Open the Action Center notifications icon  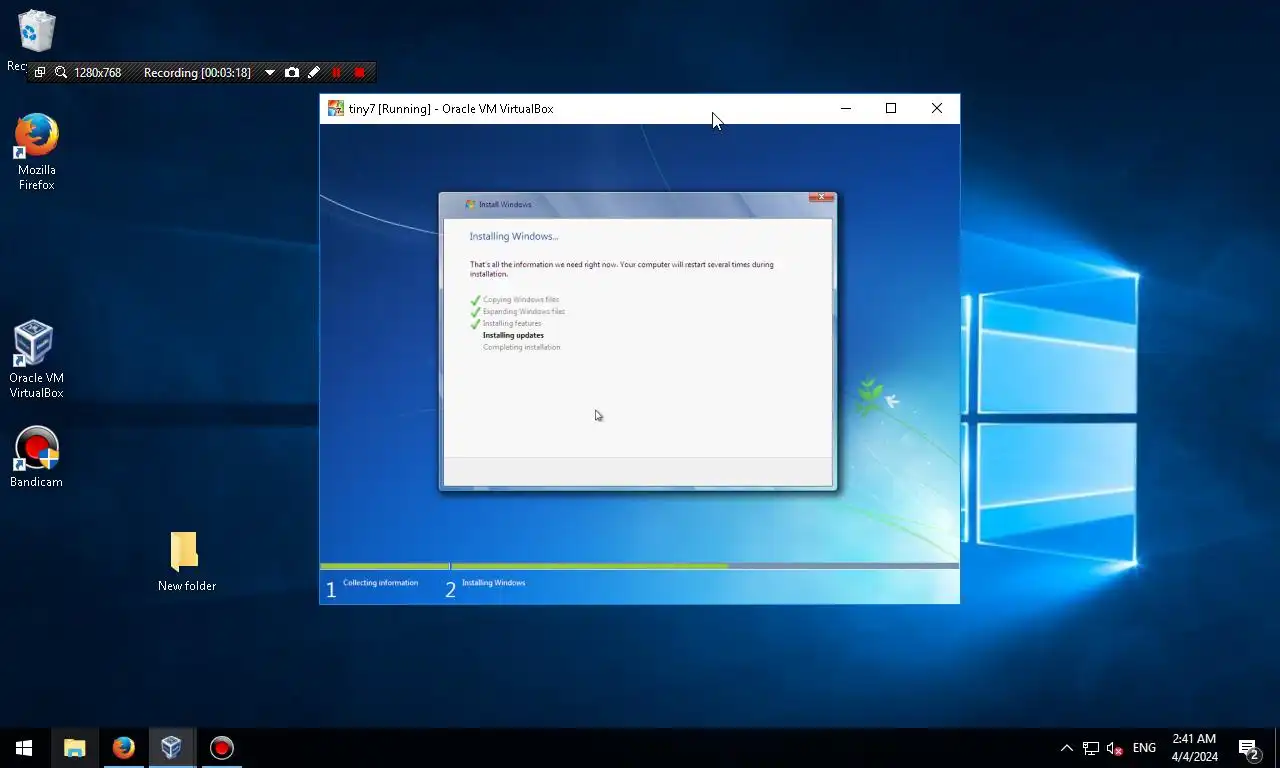click(1249, 748)
